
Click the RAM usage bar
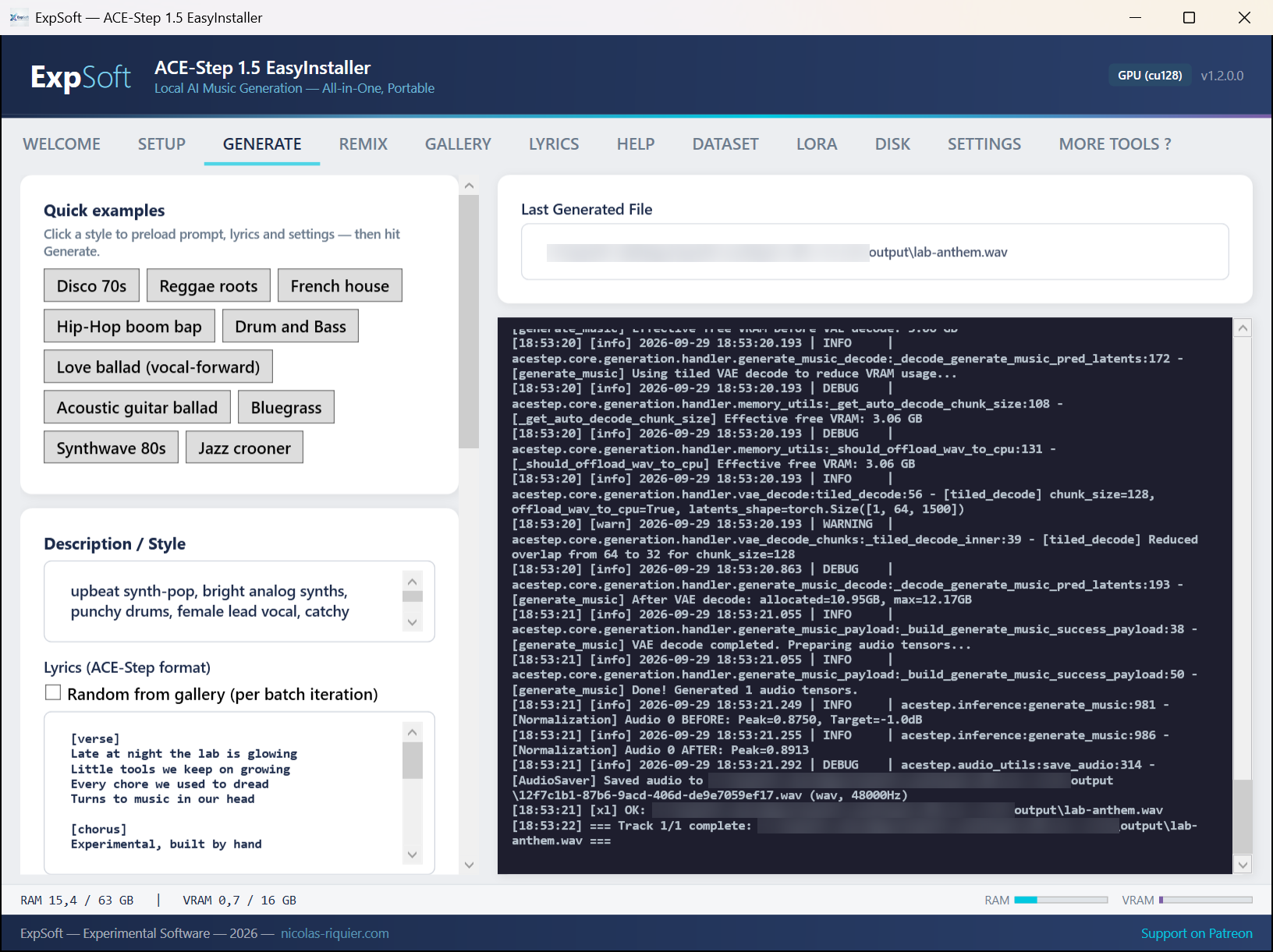(x=1061, y=900)
